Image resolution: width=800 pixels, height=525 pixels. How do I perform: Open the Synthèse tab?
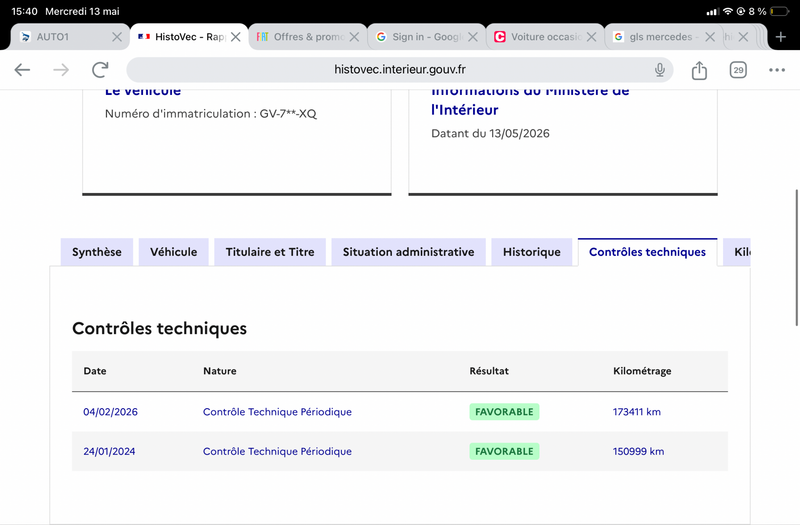(x=97, y=252)
